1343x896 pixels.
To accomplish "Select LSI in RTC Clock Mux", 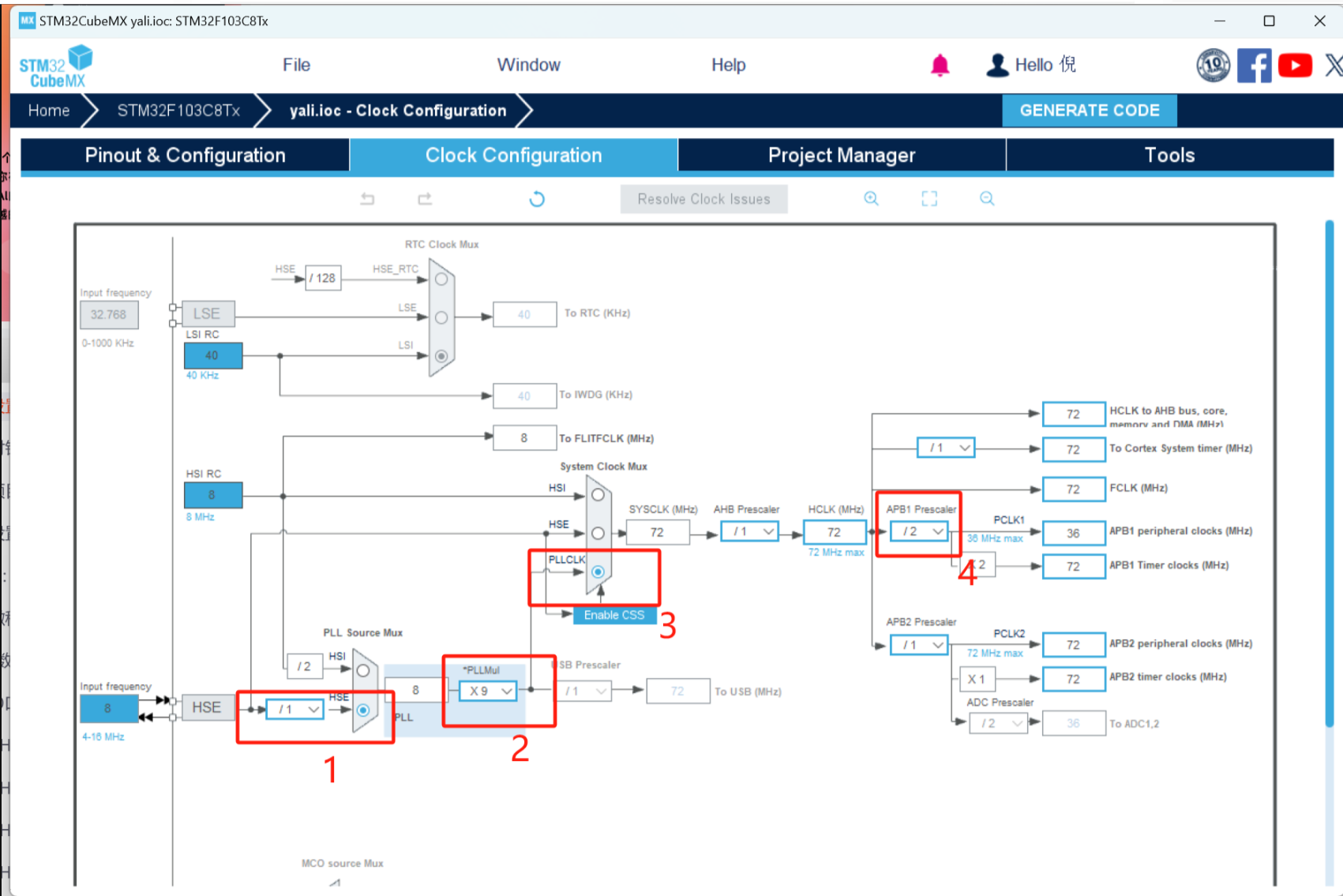I will [x=441, y=356].
